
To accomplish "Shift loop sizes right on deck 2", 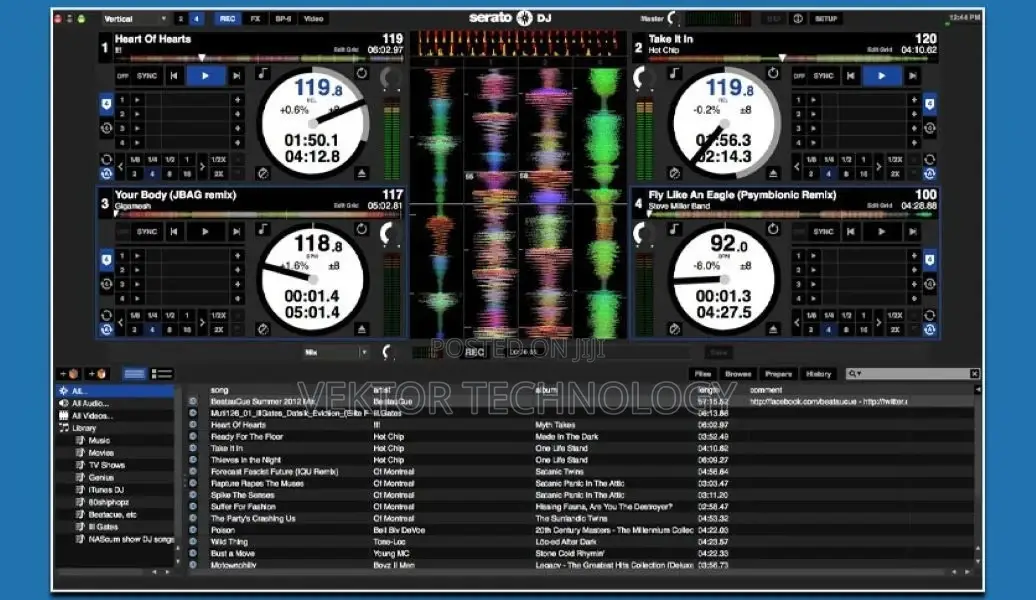I will click(878, 167).
